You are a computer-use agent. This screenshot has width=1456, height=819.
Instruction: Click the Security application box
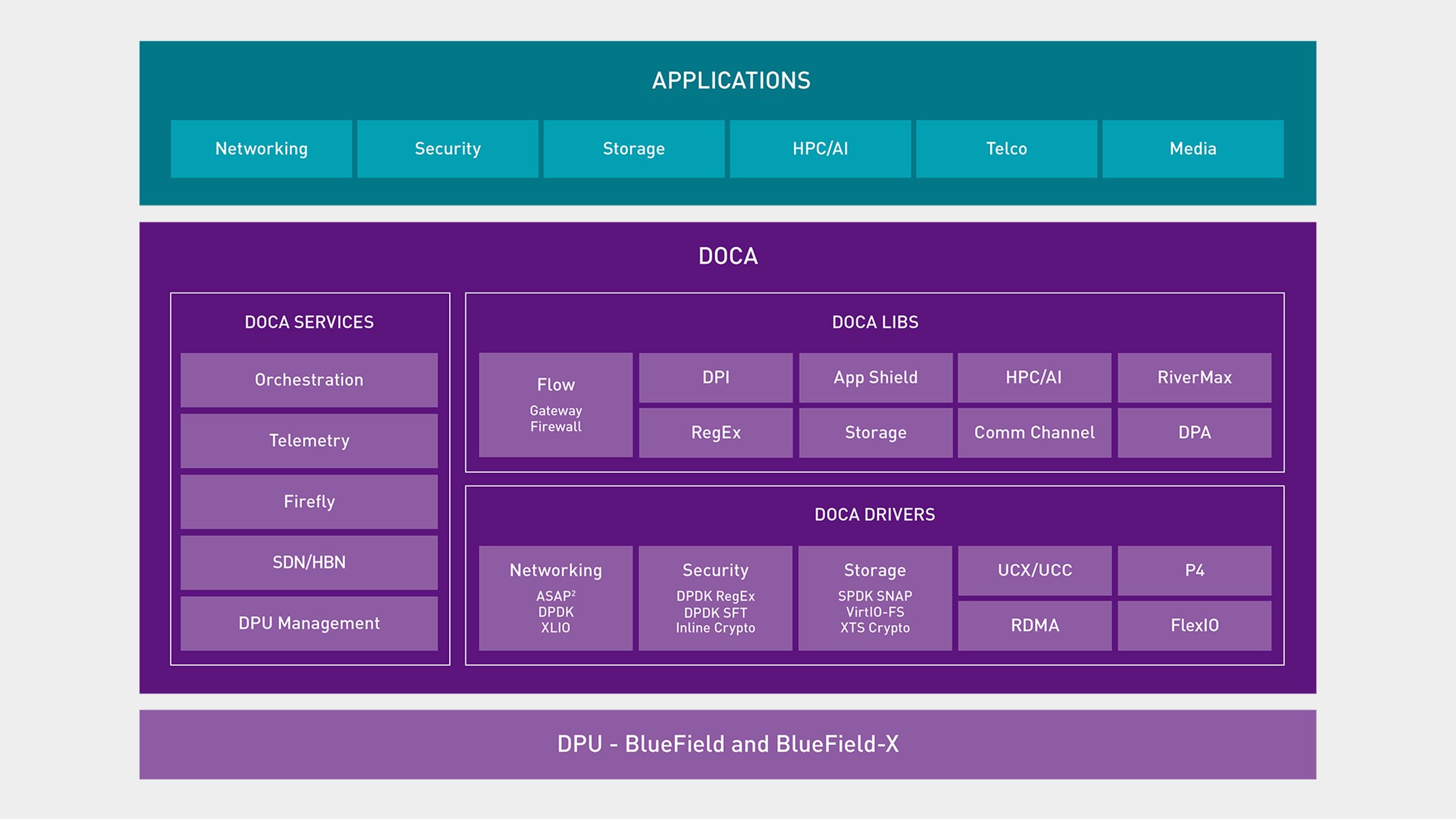tap(448, 149)
